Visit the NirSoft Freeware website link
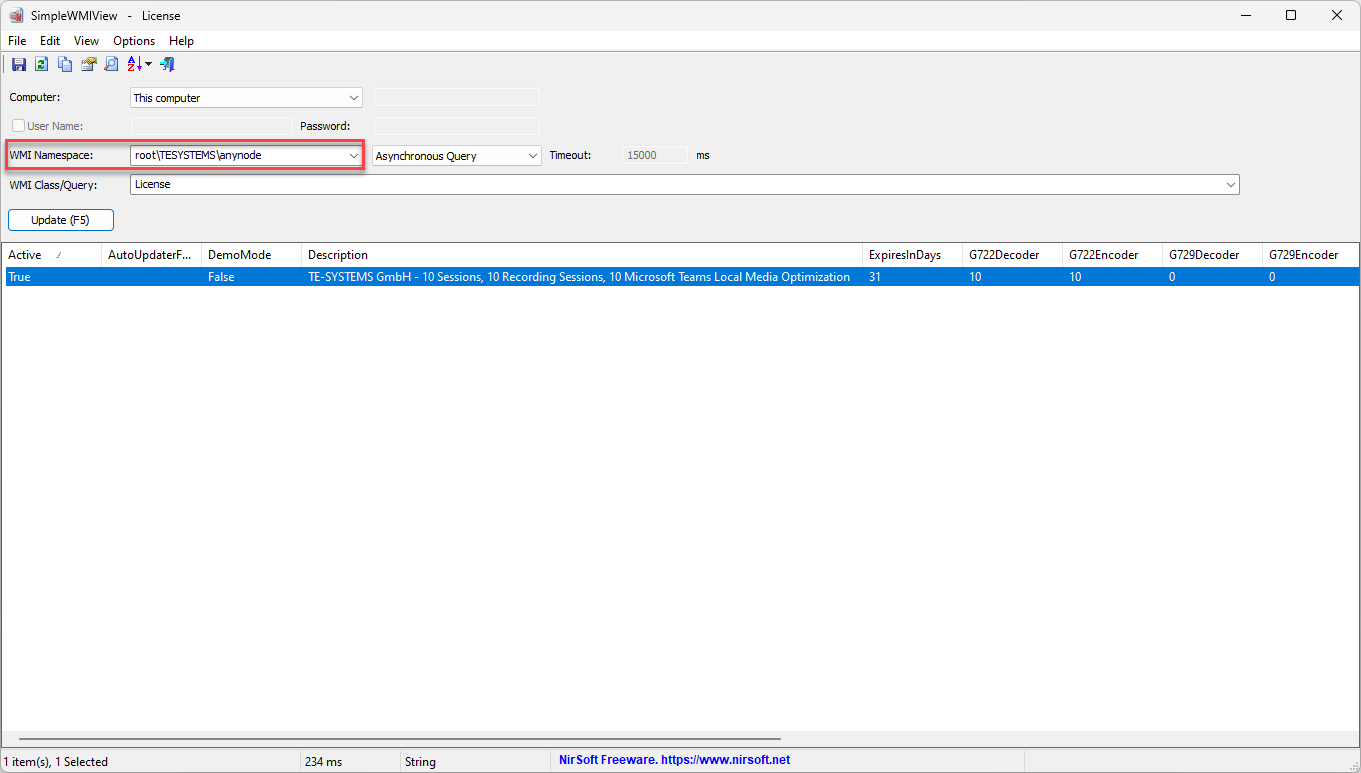1361x773 pixels. coord(672,761)
